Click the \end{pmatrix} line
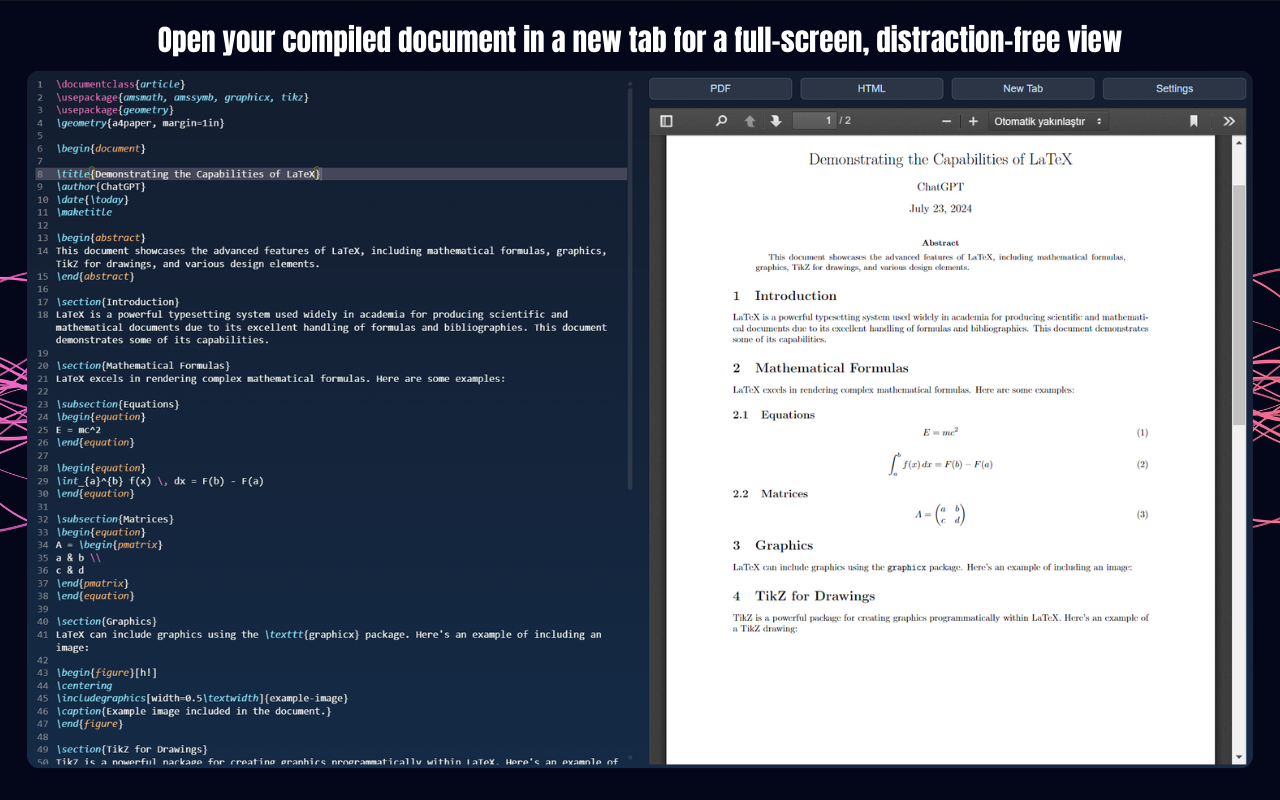 [92, 583]
